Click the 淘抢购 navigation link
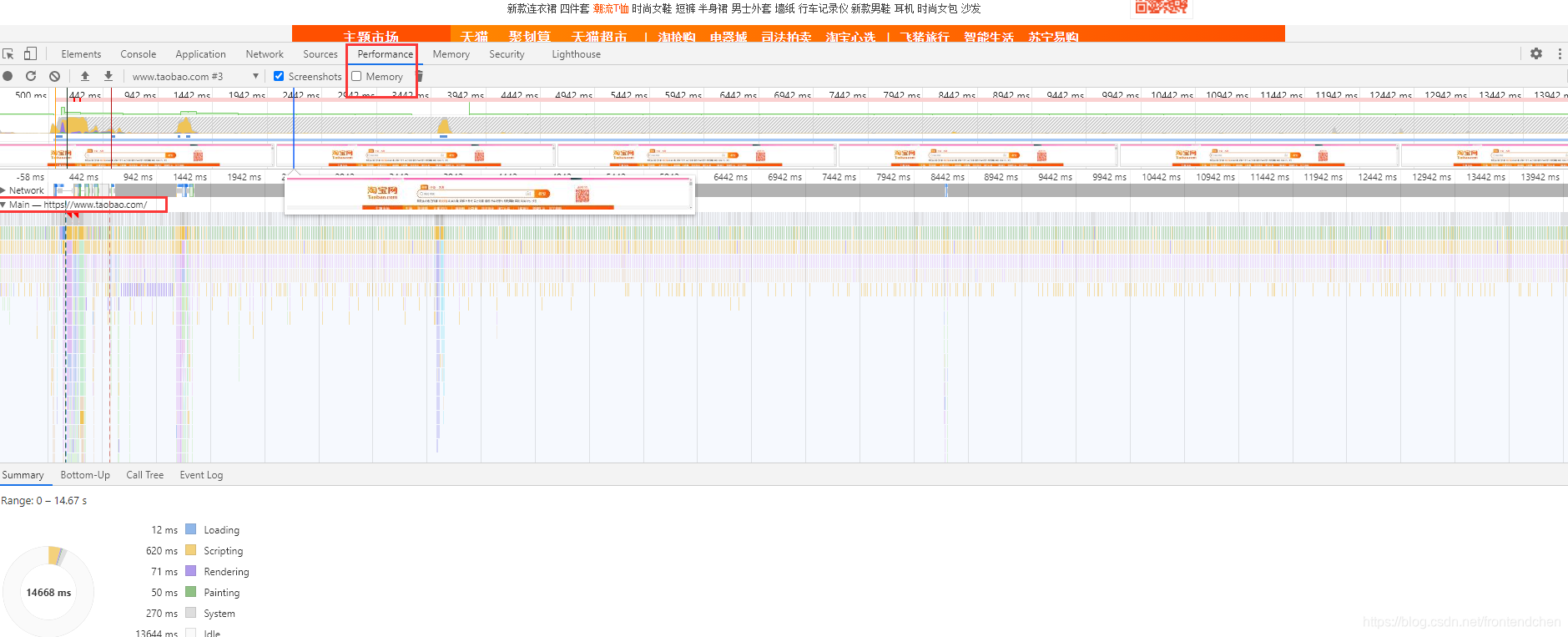 point(676,37)
